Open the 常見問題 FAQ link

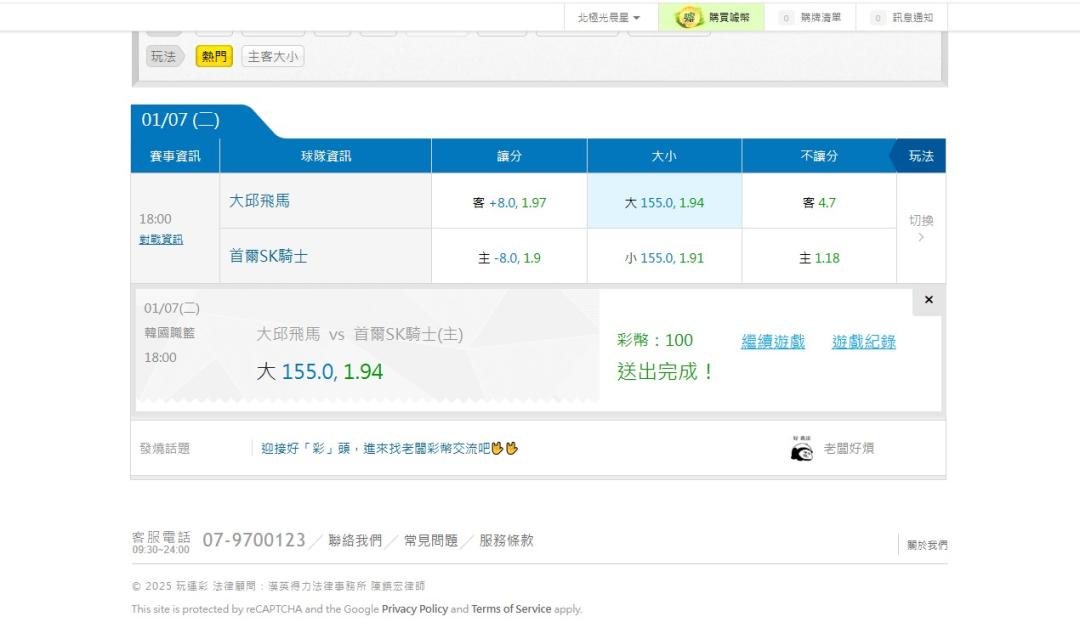[x=431, y=541]
